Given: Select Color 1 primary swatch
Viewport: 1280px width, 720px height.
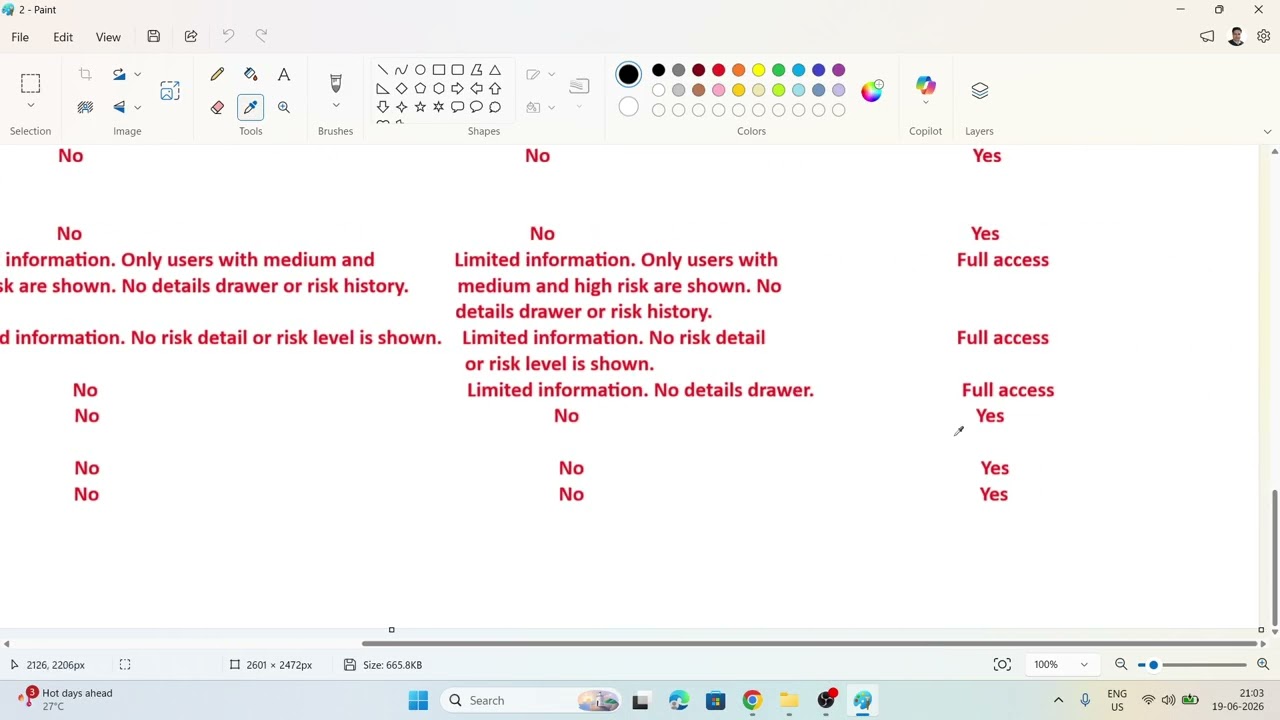Looking at the screenshot, I should 628,74.
